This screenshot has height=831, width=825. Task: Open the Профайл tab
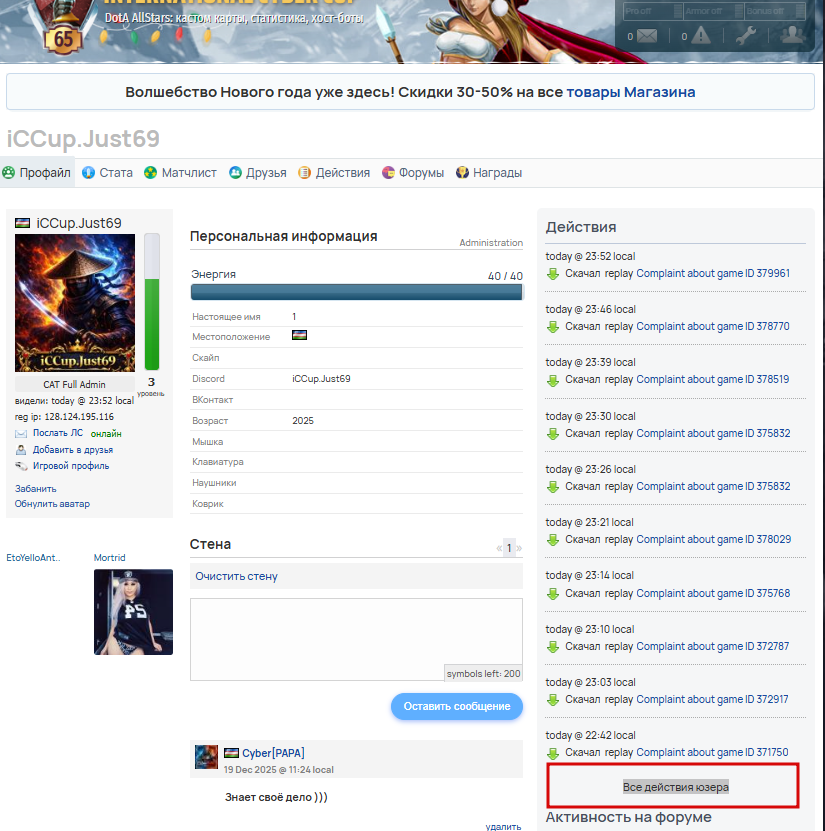pyautogui.click(x=37, y=173)
